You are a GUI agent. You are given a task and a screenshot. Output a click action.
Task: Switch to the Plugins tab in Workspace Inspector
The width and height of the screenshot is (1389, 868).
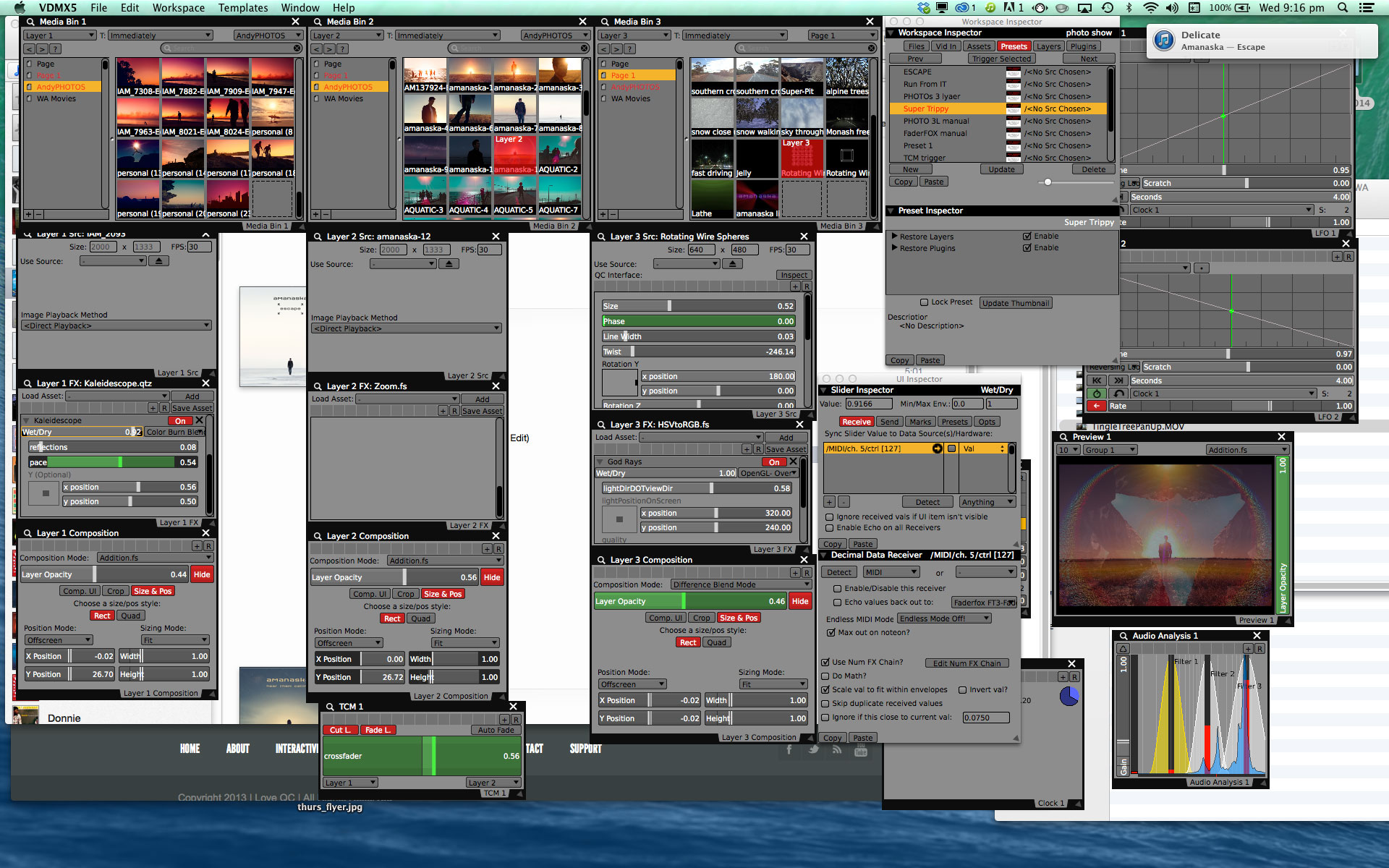click(1083, 46)
